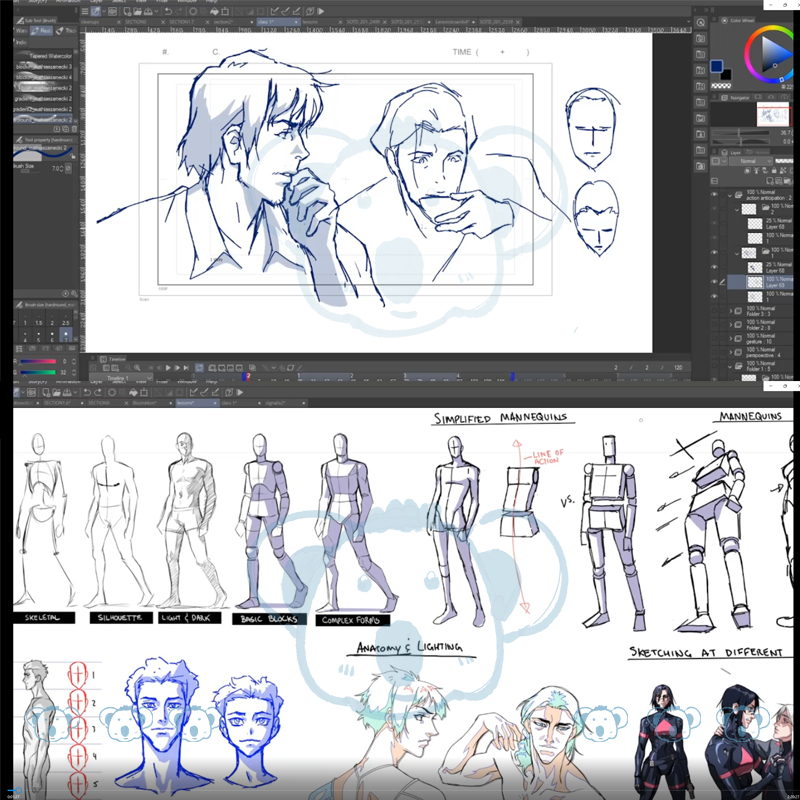Viewport: 800px width, 800px height.
Task: Expand the gesture : 10 folder
Action: click(x=731, y=338)
